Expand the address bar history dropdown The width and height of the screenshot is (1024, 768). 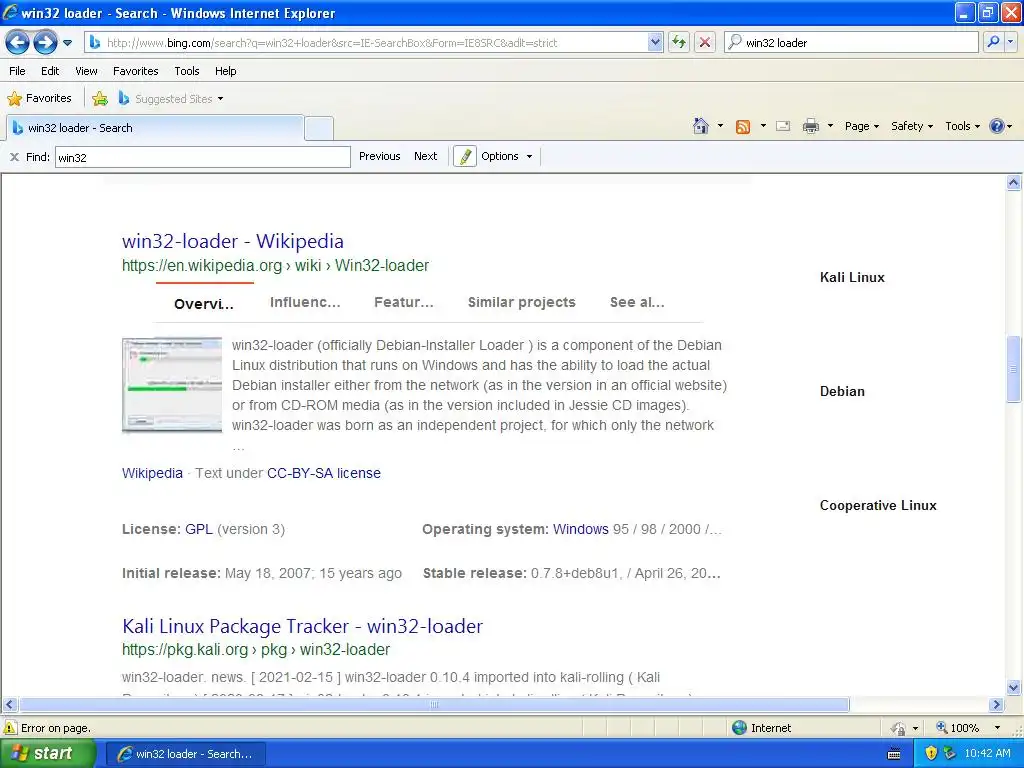click(655, 42)
